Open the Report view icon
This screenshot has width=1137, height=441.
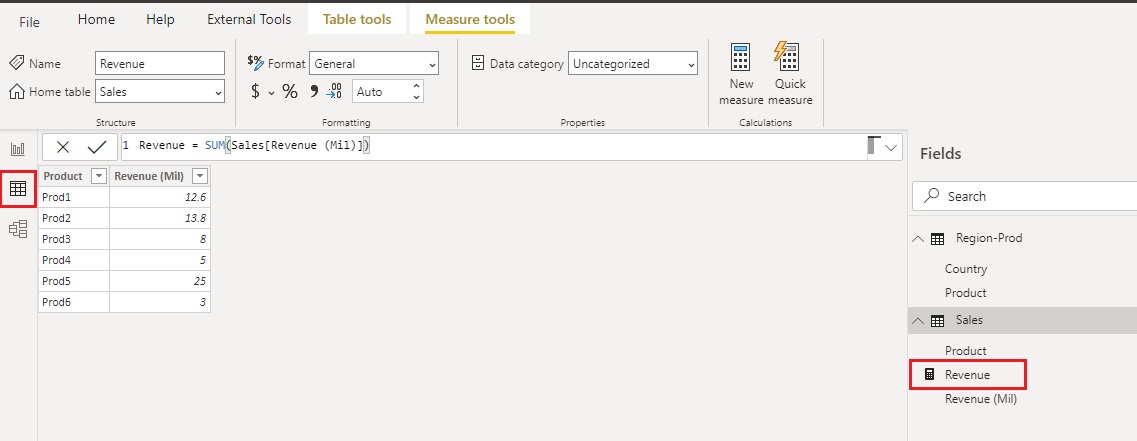[x=17, y=149]
